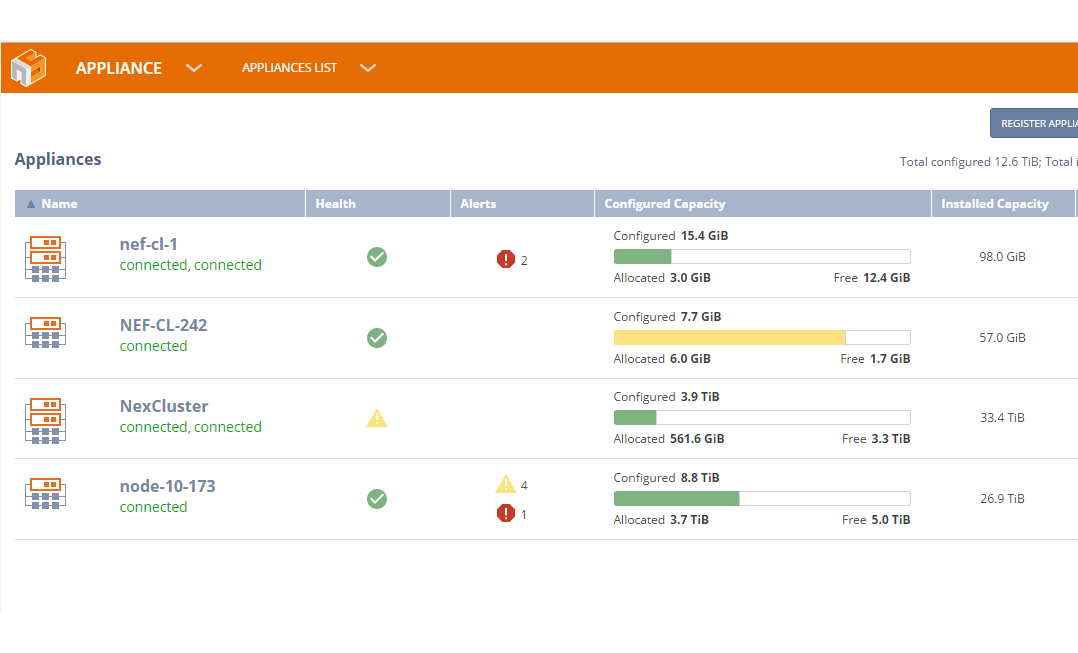Image resolution: width=1078 pixels, height=653 pixels.
Task: Open the NEF-CL-242 appliance link
Action: tap(164, 325)
